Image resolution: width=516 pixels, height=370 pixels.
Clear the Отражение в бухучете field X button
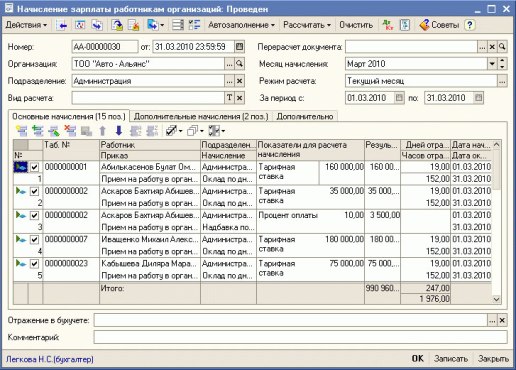click(x=502, y=320)
